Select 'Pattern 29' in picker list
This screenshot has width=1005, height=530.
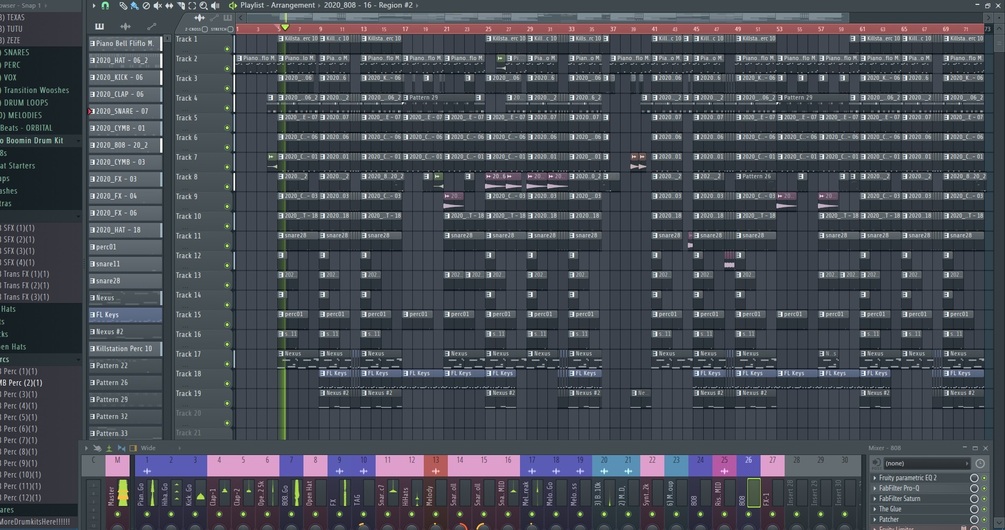(x=125, y=399)
